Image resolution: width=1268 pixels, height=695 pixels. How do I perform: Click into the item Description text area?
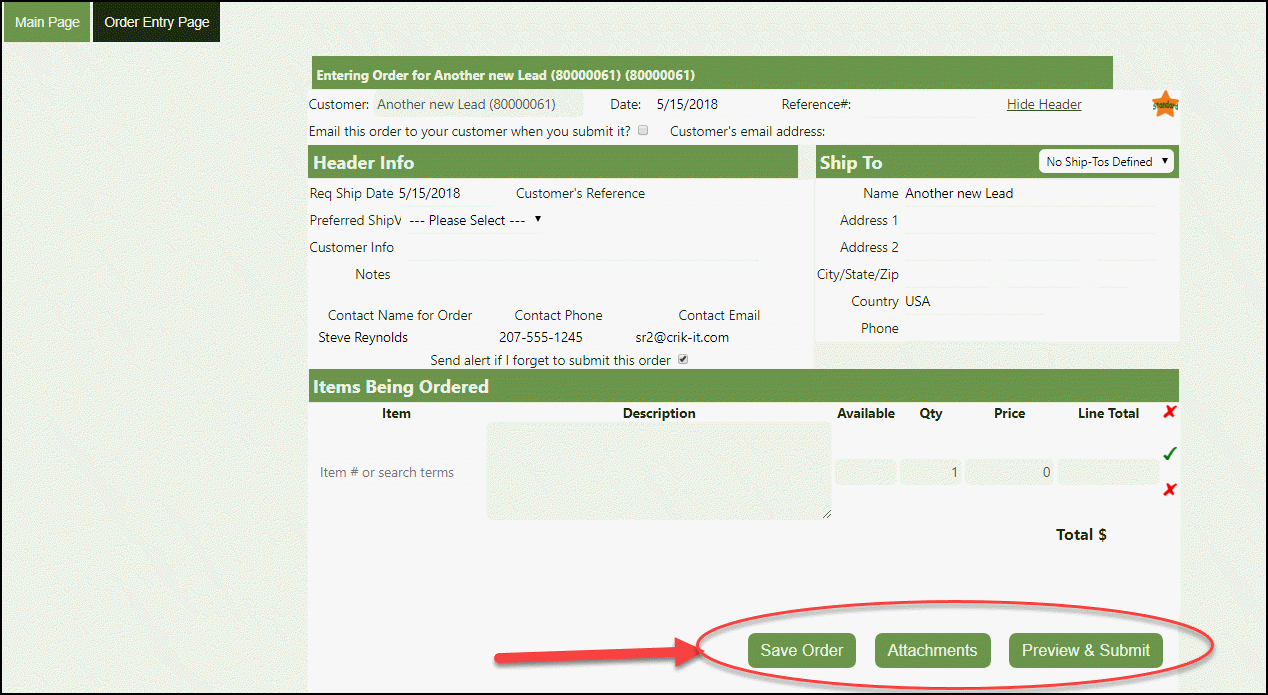click(x=658, y=470)
